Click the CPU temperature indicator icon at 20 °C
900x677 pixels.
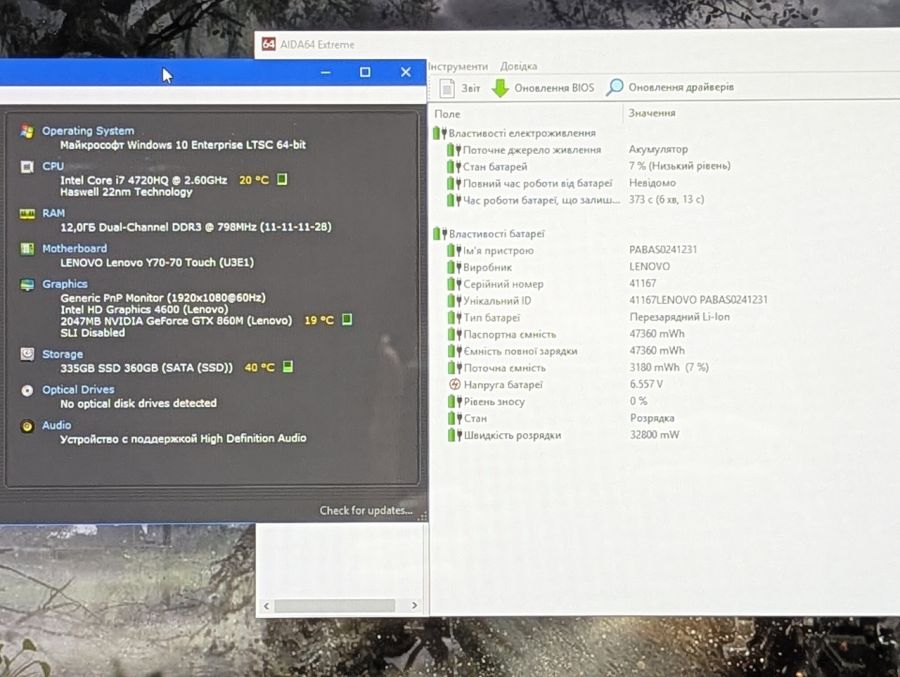[282, 179]
